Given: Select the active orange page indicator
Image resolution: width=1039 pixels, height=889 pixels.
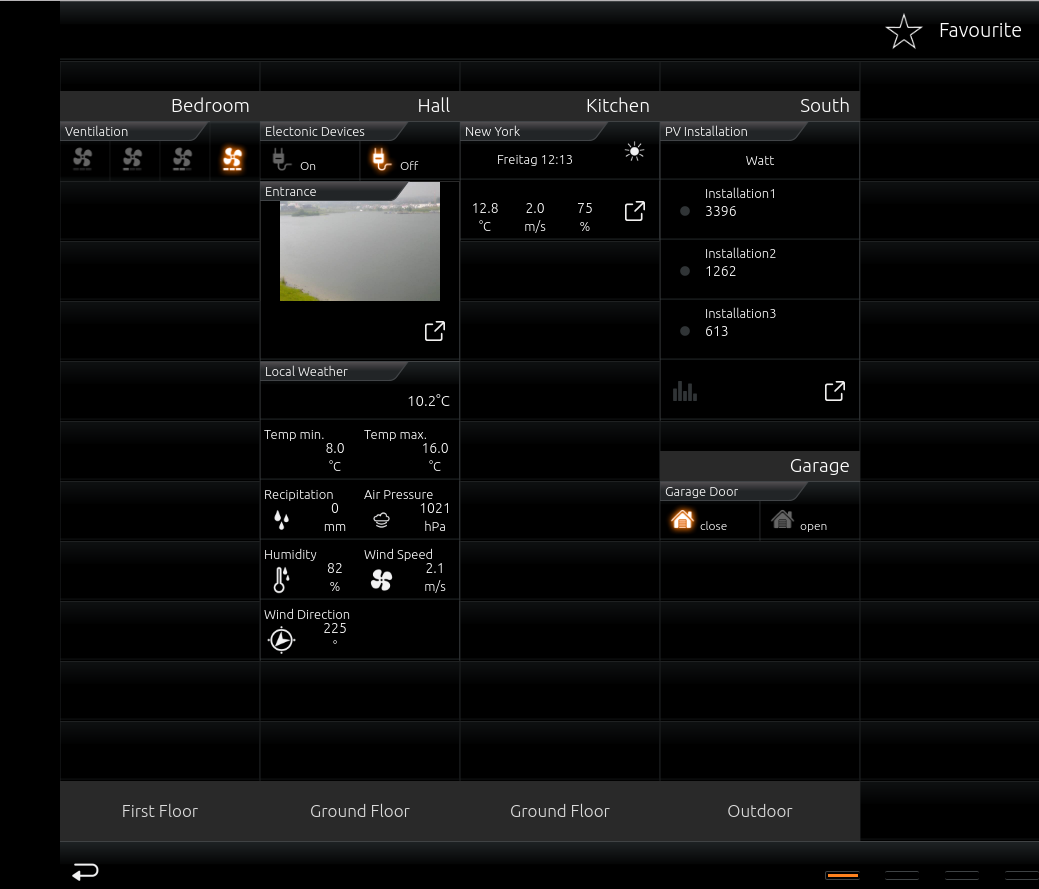Looking at the screenshot, I should (842, 876).
